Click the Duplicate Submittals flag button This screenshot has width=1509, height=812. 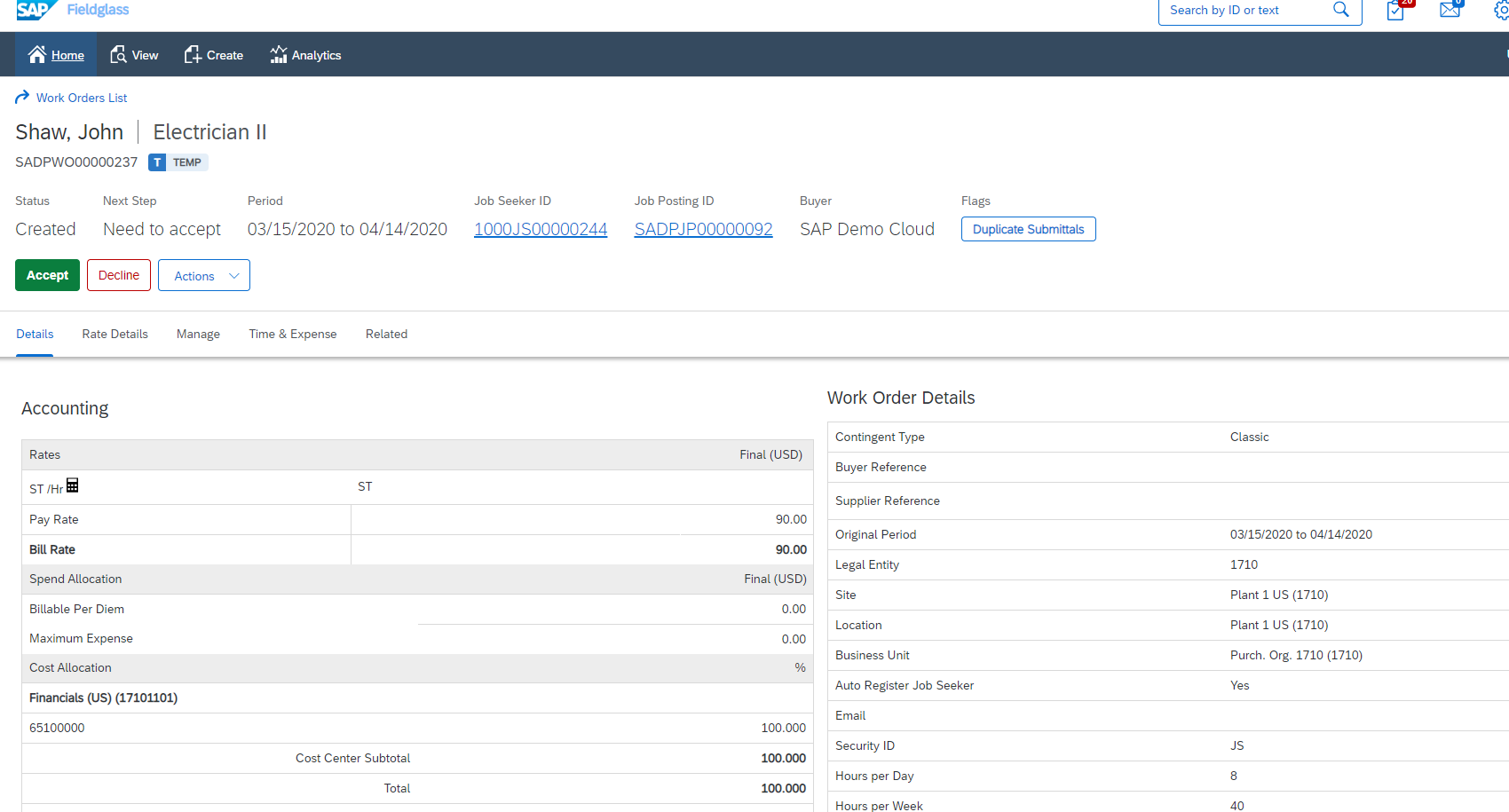point(1029,229)
